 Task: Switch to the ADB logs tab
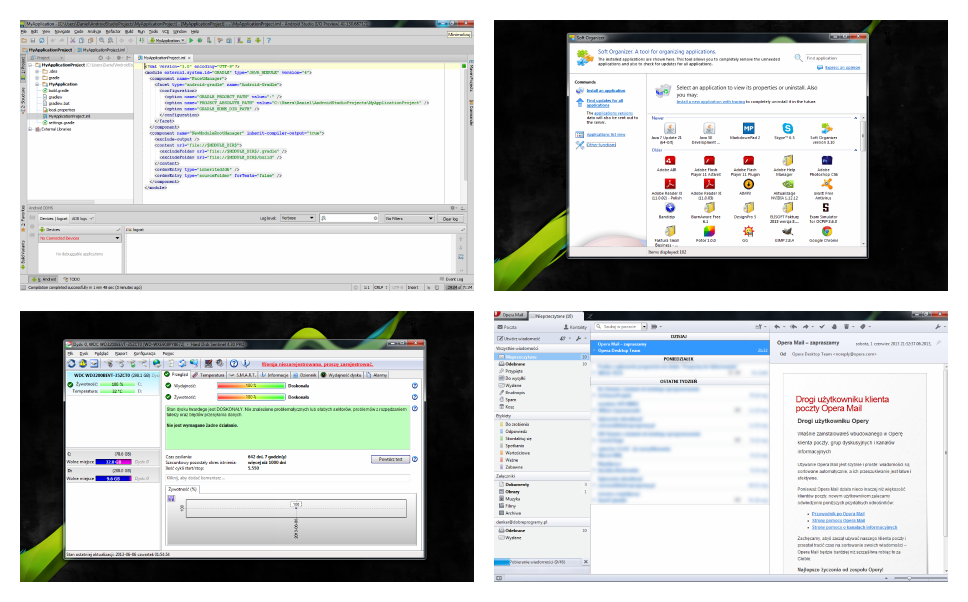pyautogui.click(x=82, y=218)
